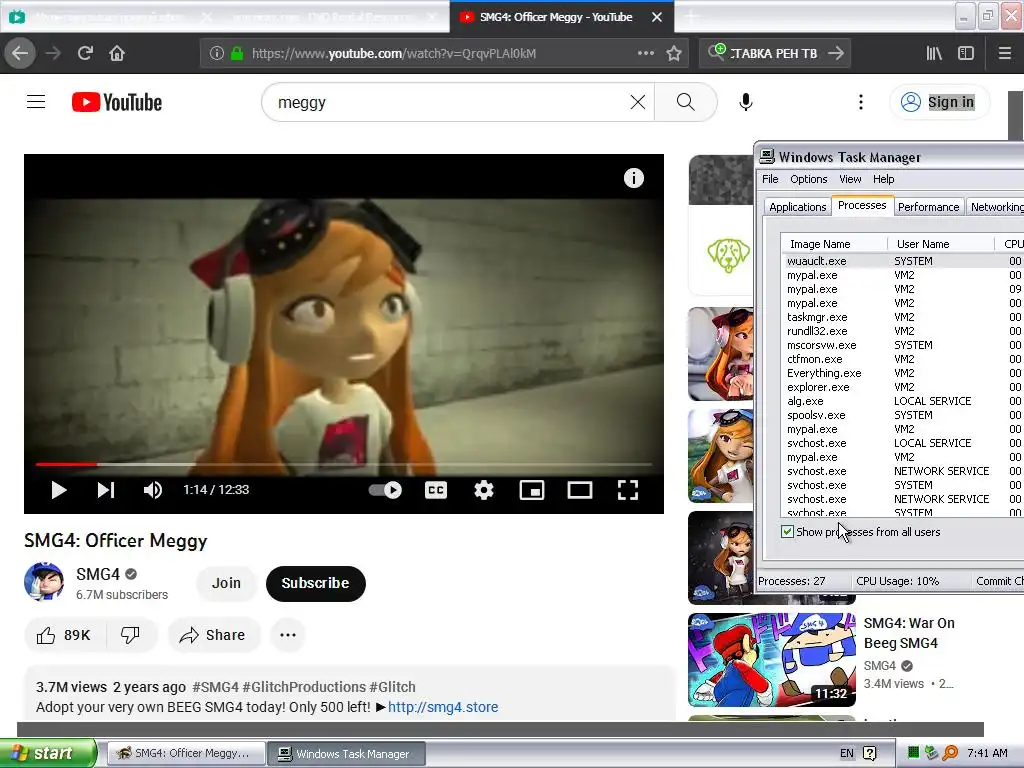Sort processes by User Name column
Screen dimensions: 1024x768
(941, 244)
